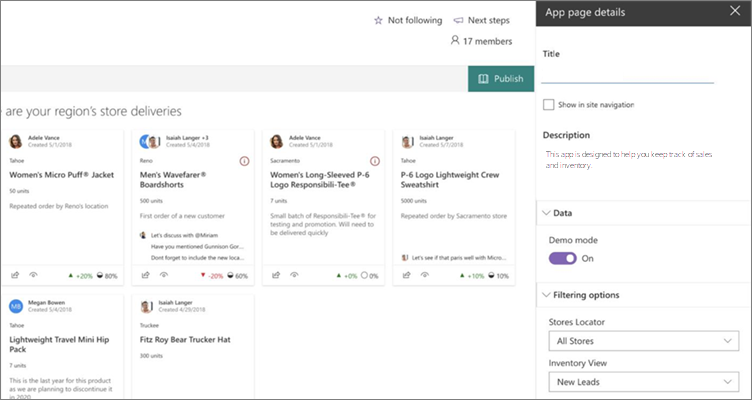Open Lightweight Travel Mini Hip Pack title
The image size is (752, 400).
click(x=59, y=344)
